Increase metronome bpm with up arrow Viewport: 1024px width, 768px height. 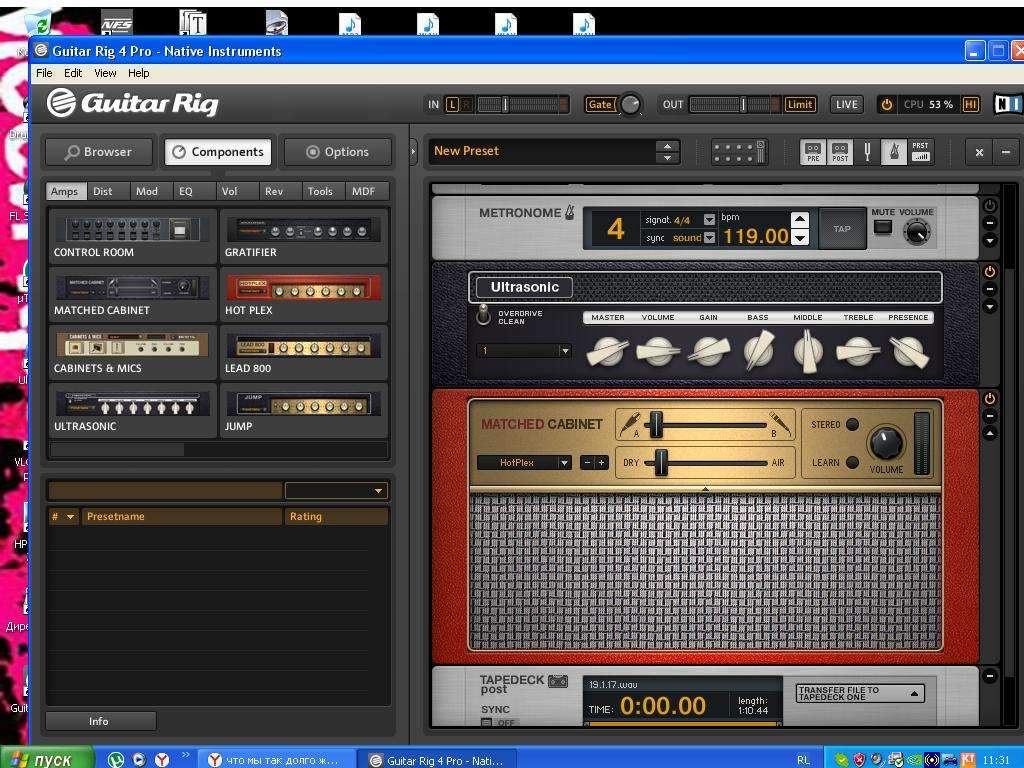click(x=800, y=219)
